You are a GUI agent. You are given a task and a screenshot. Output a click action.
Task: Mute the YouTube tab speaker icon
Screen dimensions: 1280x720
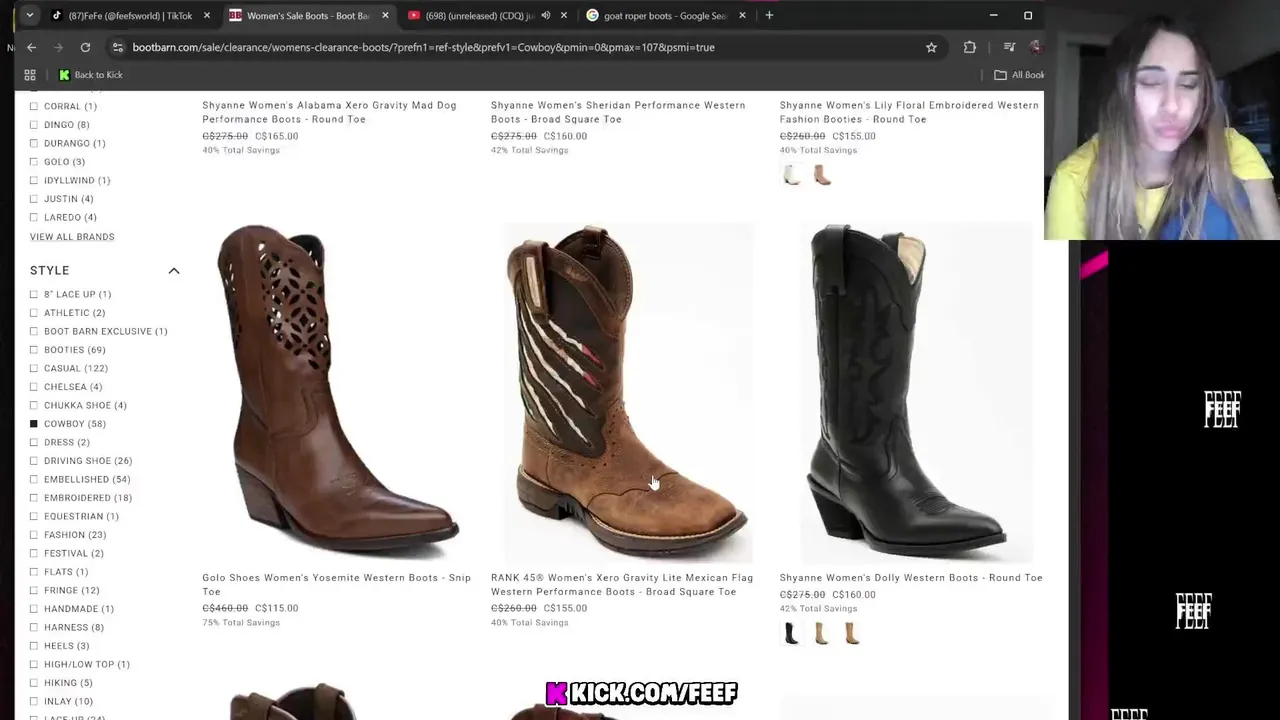(545, 15)
